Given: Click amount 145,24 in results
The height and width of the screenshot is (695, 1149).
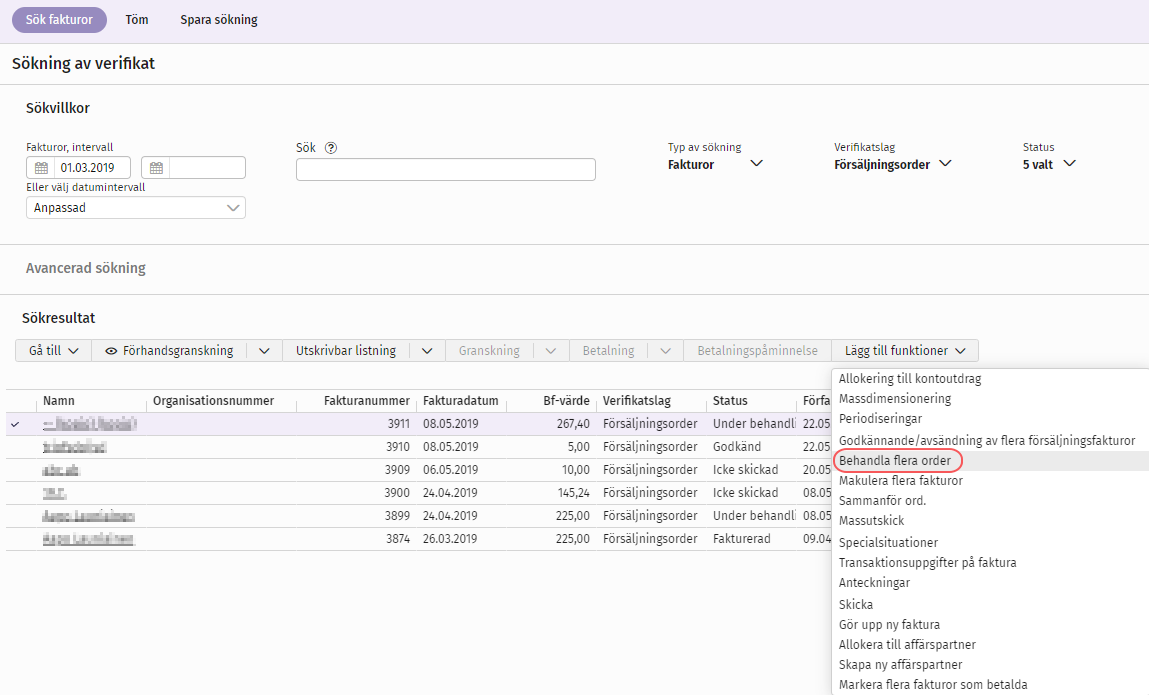Looking at the screenshot, I should (x=573, y=493).
